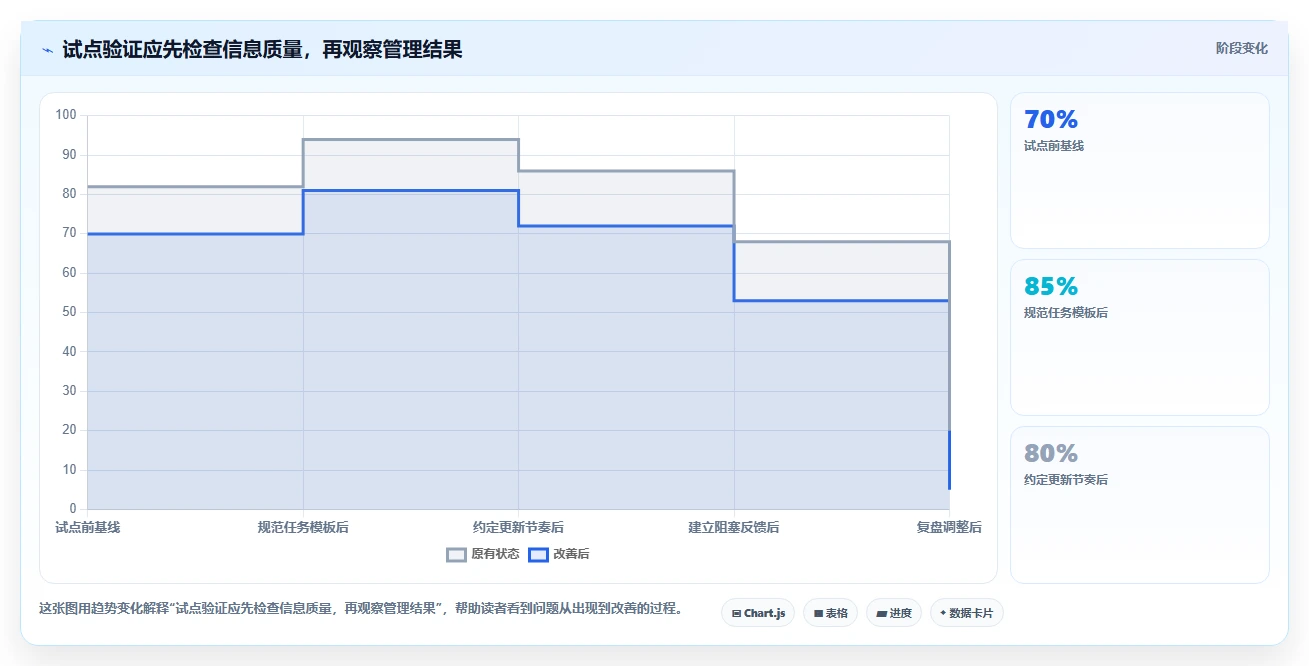1309x666 pixels.
Task: Click the header title 试点验证应先检查信息质量
Action: pos(262,49)
